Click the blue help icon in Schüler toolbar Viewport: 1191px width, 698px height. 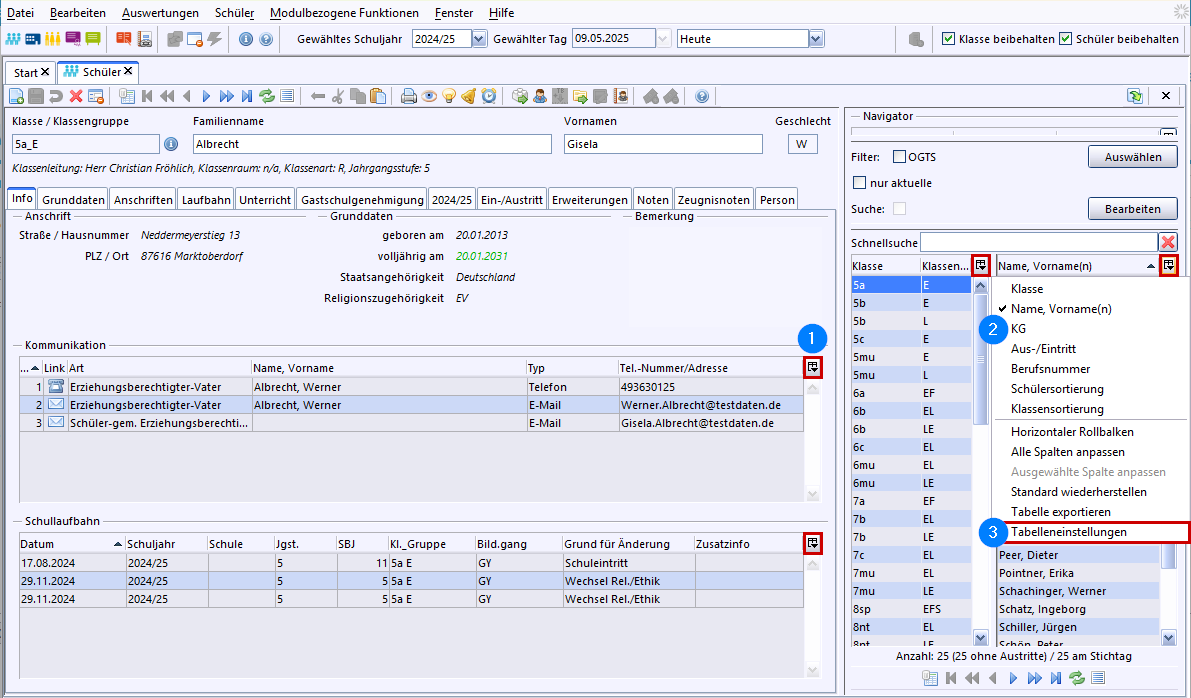702,96
